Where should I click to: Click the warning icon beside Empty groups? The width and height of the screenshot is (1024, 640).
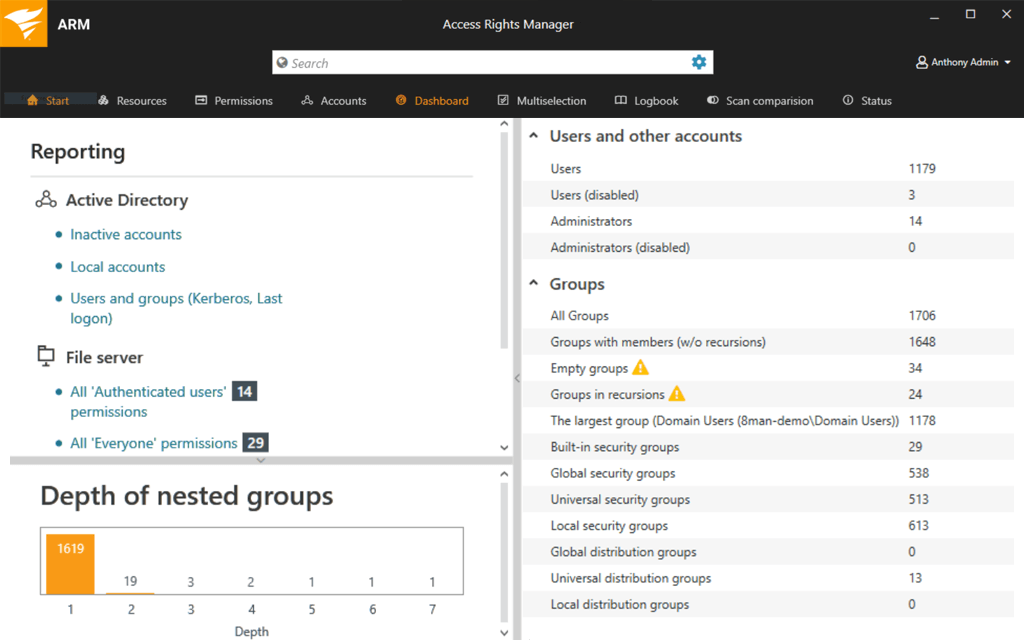tap(642, 368)
